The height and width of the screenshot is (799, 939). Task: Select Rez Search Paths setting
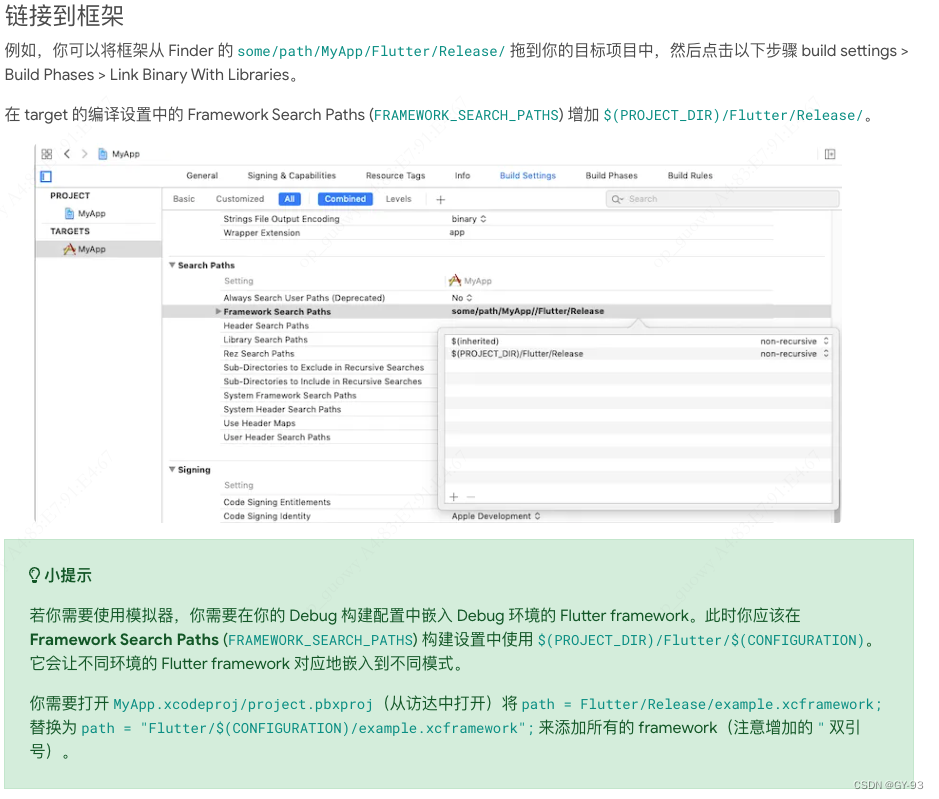(x=259, y=354)
